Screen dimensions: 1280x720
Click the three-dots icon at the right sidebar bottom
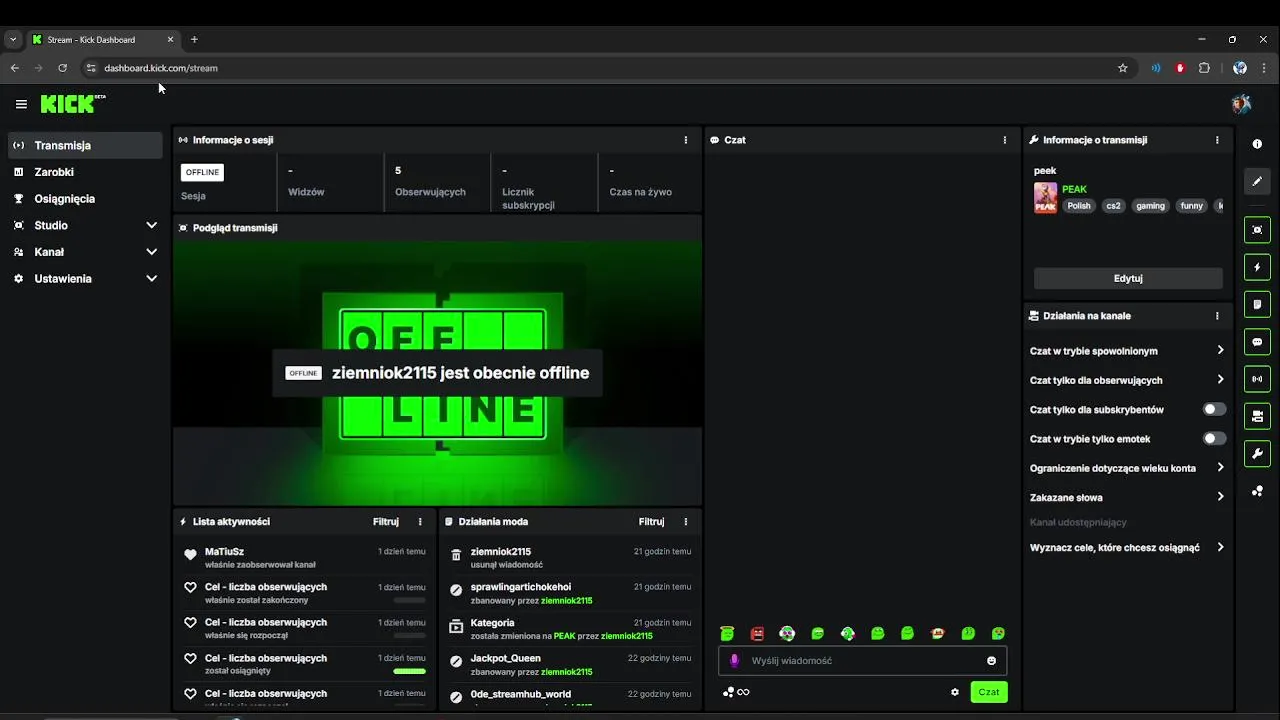click(1257, 491)
